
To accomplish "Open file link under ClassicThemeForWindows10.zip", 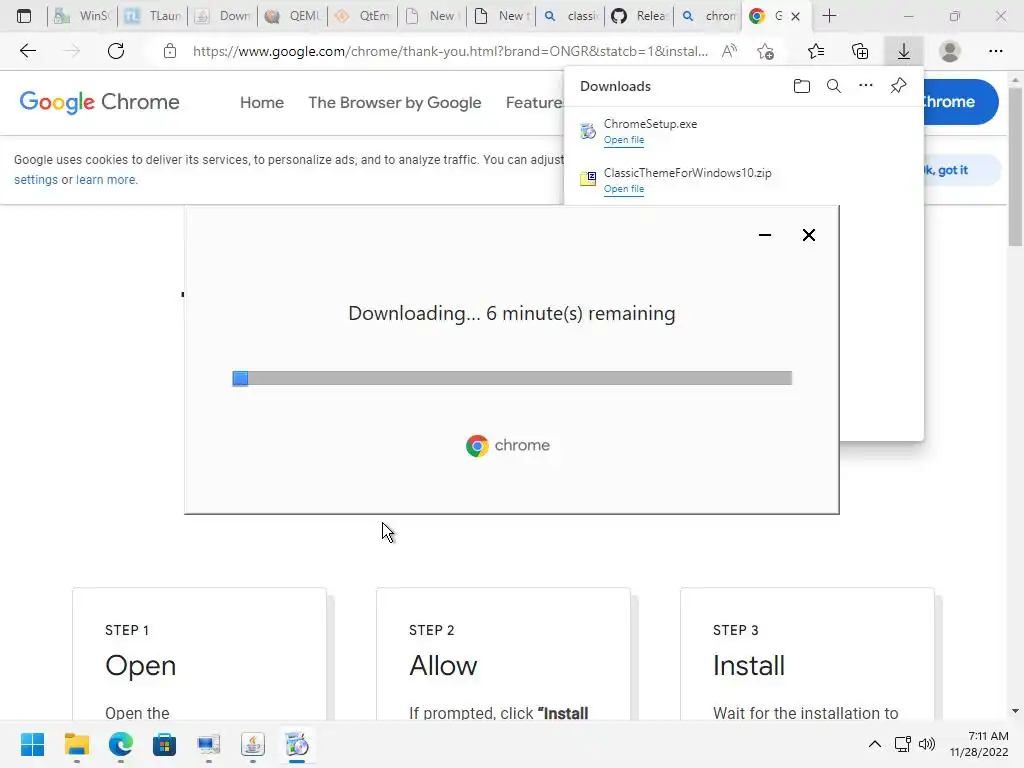I will point(624,189).
